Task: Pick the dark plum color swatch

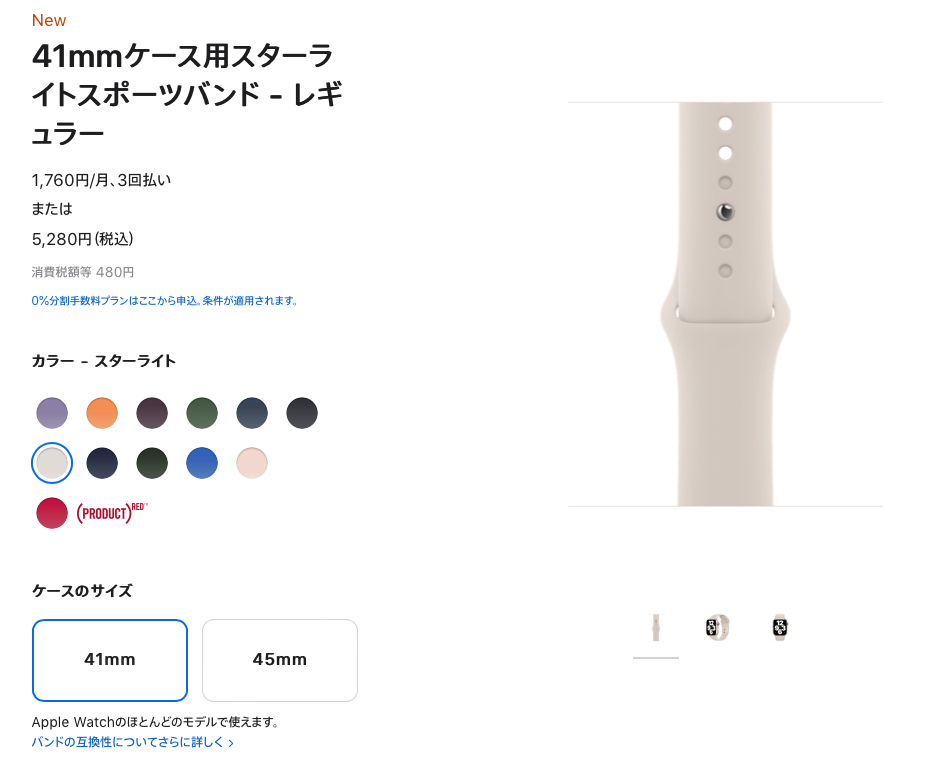Action: (x=152, y=413)
